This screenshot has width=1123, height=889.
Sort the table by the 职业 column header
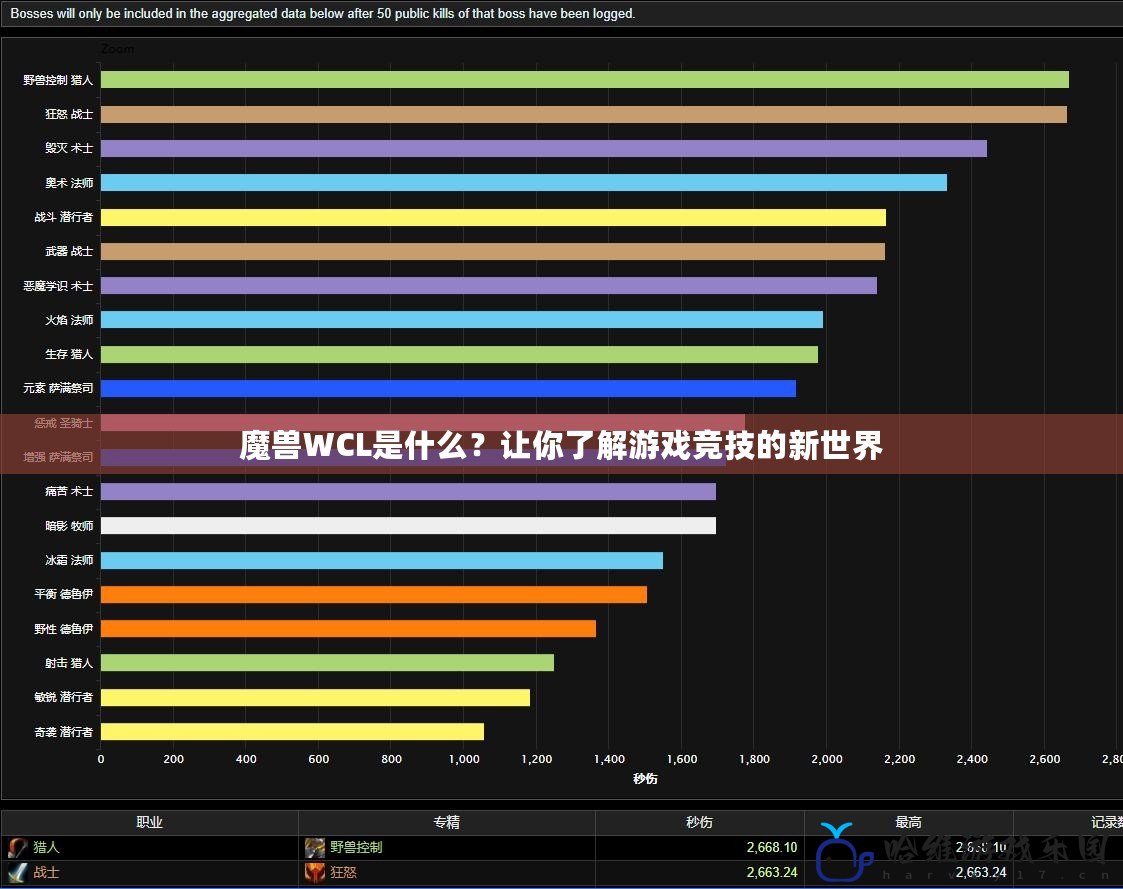tap(150, 822)
